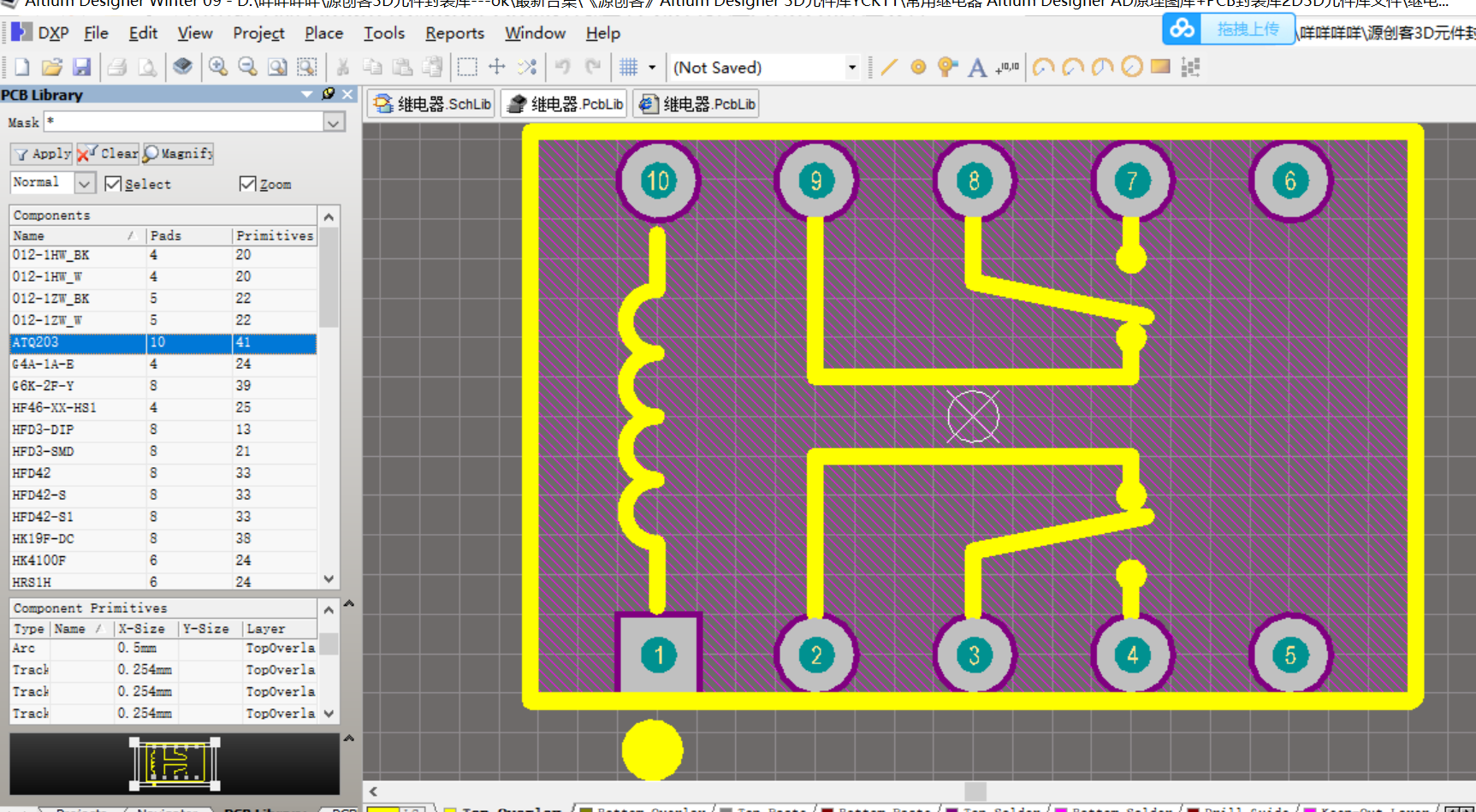Image resolution: width=1476 pixels, height=812 pixels.
Task: Click the Fit Document zoom icon
Action: (x=277, y=67)
